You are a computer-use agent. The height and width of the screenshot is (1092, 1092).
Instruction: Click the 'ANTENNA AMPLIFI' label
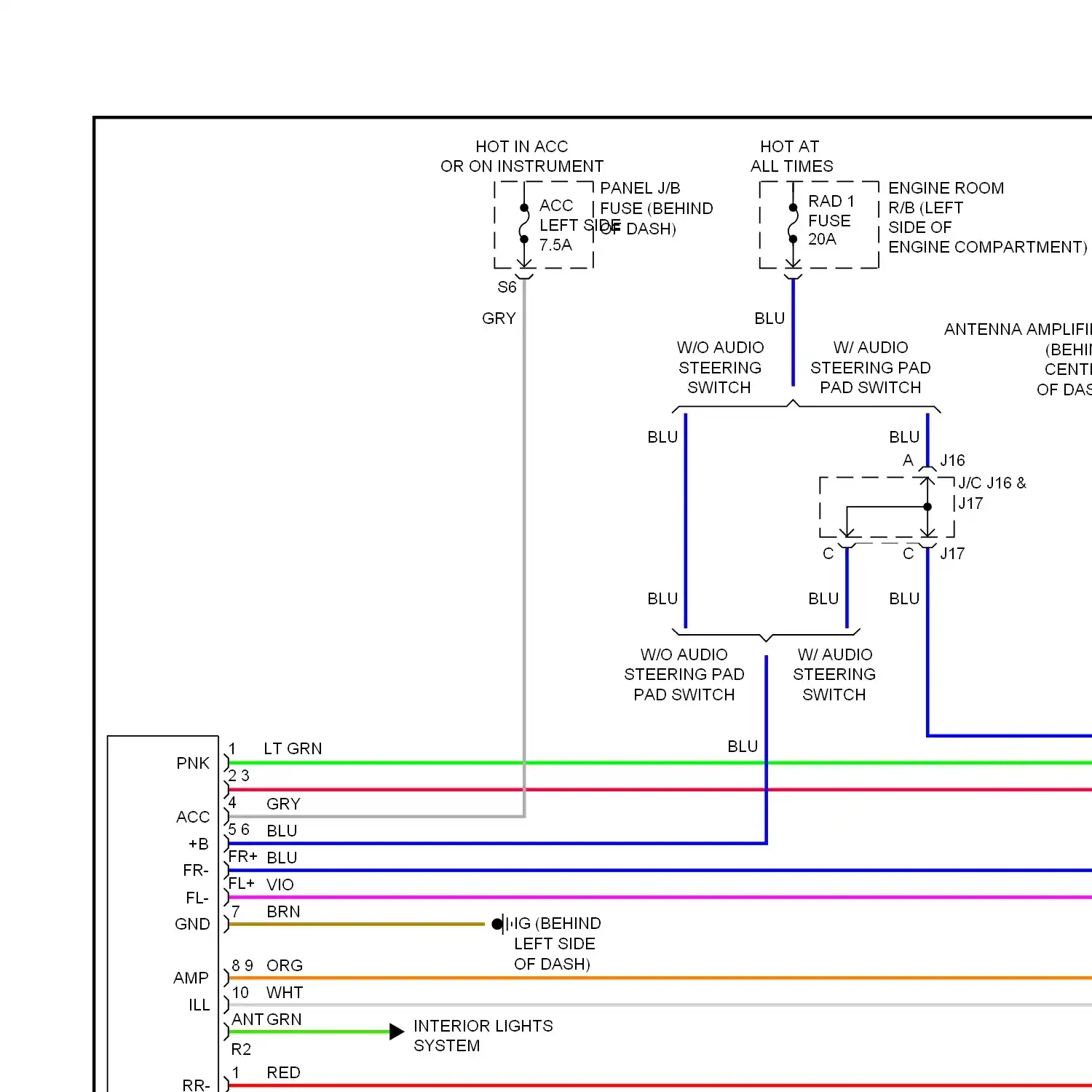tap(1018, 330)
